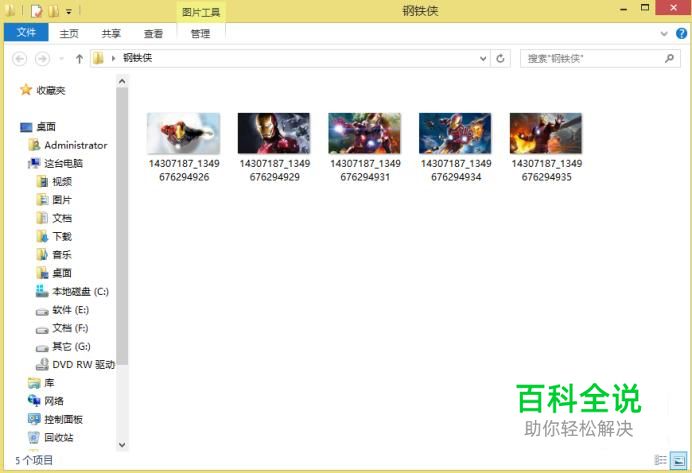This screenshot has width=692, height=473.
Task: Select 收藏夹 in the navigation pane
Action: tap(51, 90)
